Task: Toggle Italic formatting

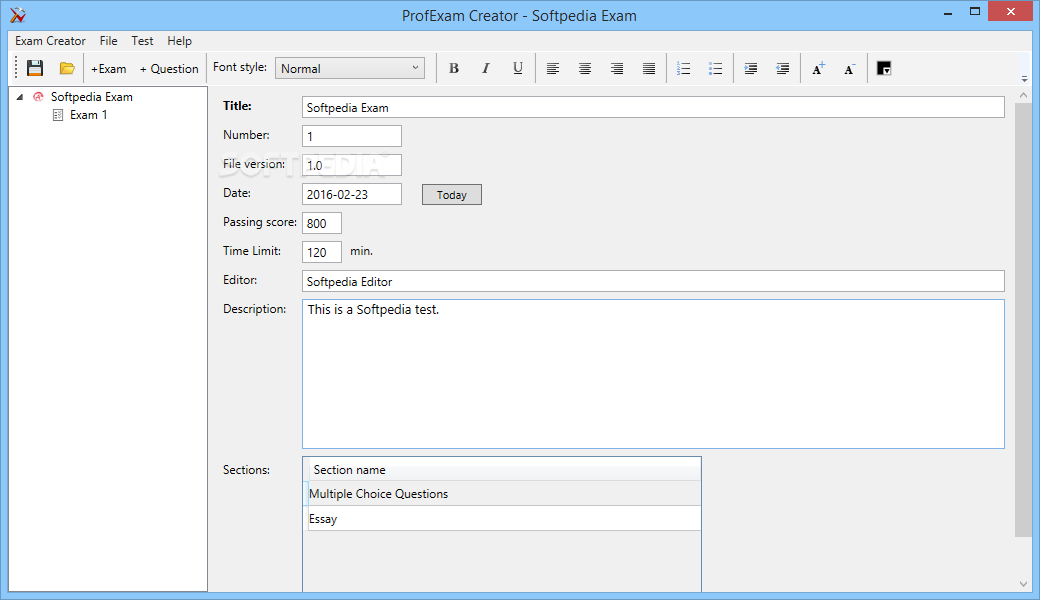Action: (x=486, y=68)
